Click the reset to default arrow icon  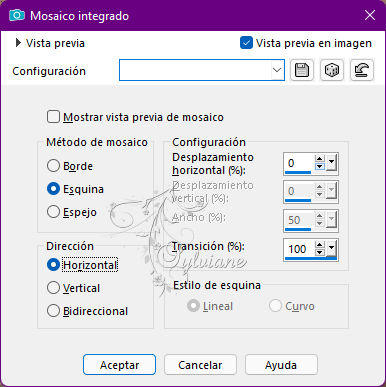click(362, 70)
